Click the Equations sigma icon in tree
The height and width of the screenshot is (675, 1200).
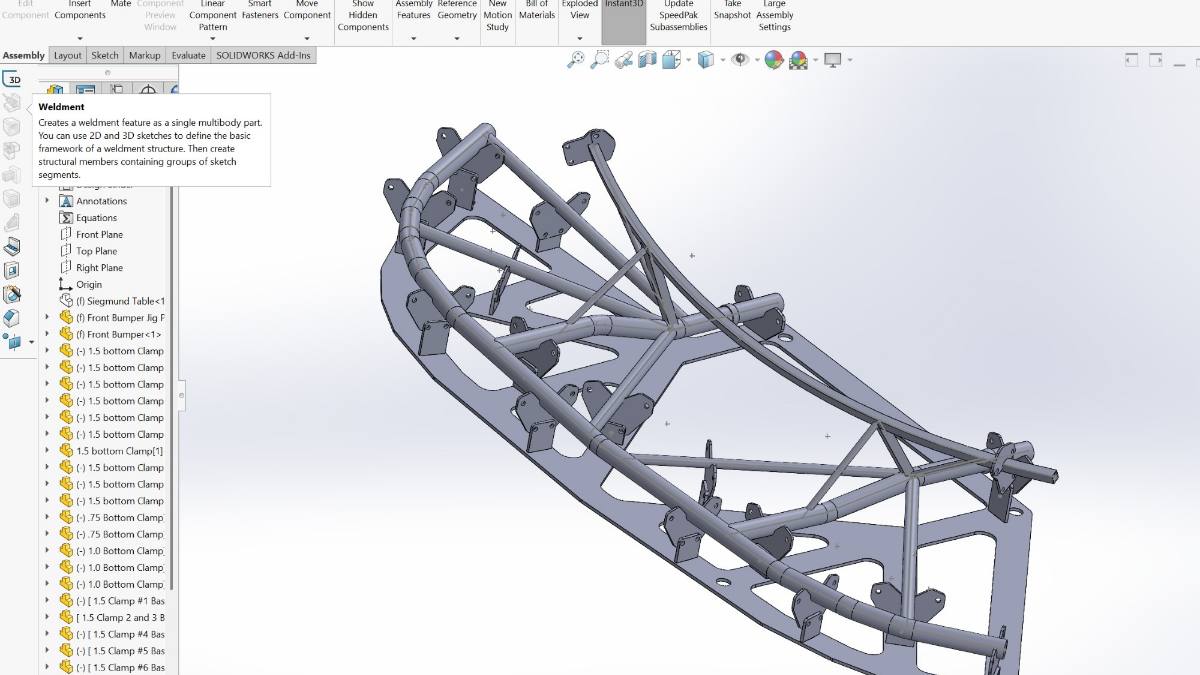point(67,218)
